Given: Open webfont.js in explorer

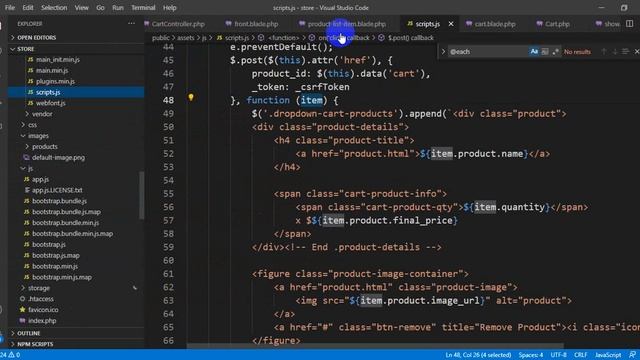Looking at the screenshot, I should click(x=51, y=103).
